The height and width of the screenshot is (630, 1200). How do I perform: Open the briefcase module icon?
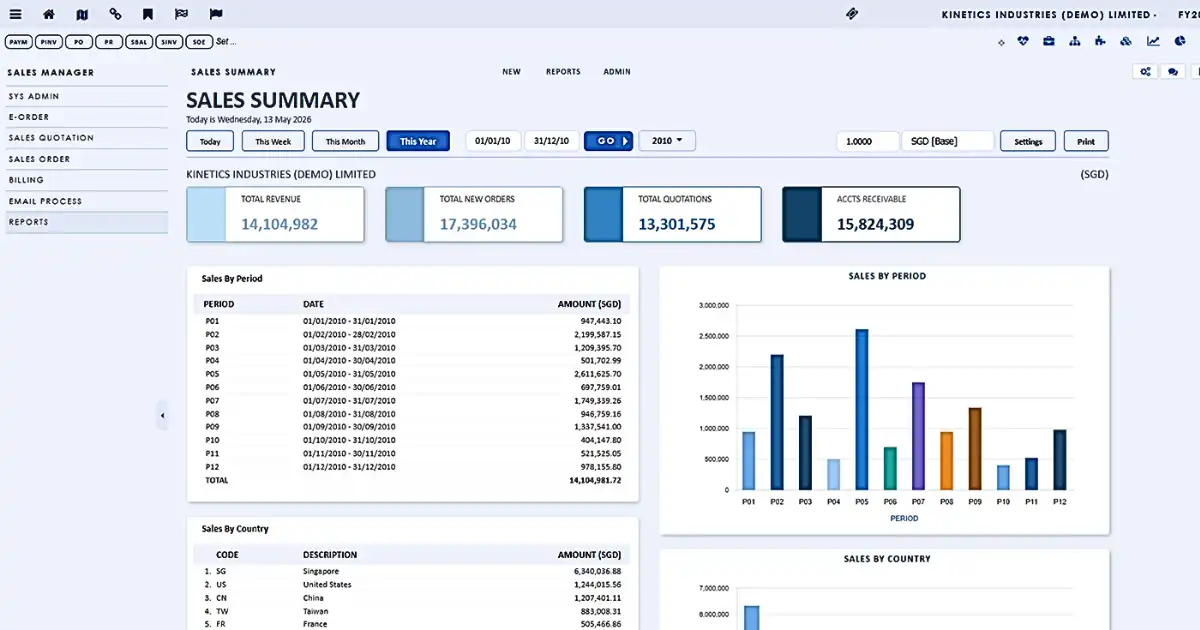1049,42
